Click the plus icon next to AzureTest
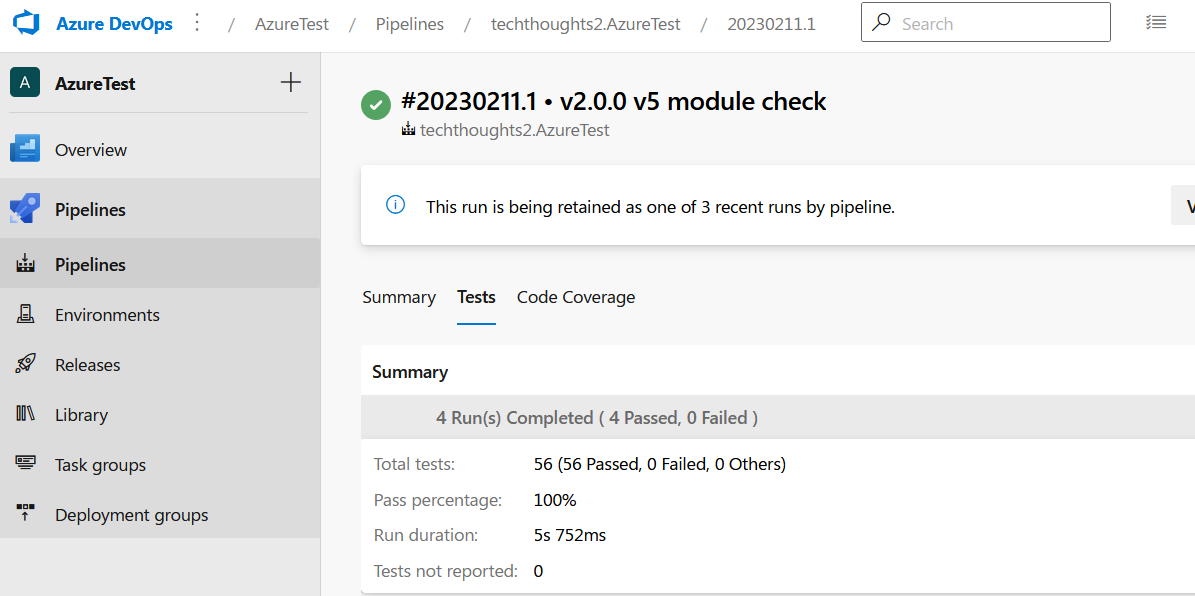 (291, 82)
